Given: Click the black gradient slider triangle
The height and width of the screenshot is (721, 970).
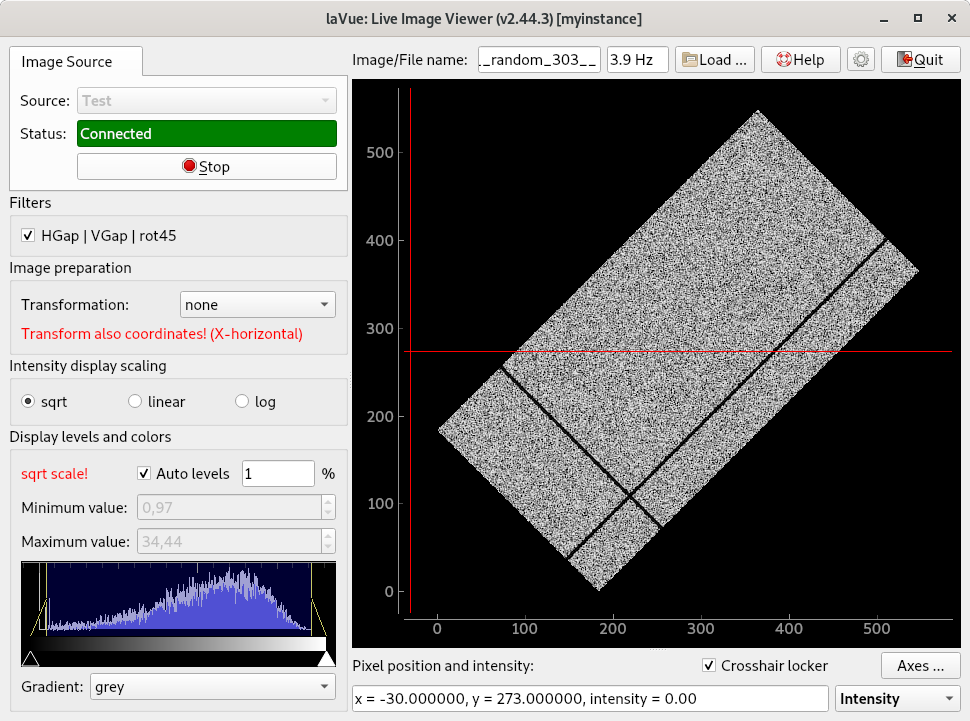Looking at the screenshot, I should click(30, 658).
